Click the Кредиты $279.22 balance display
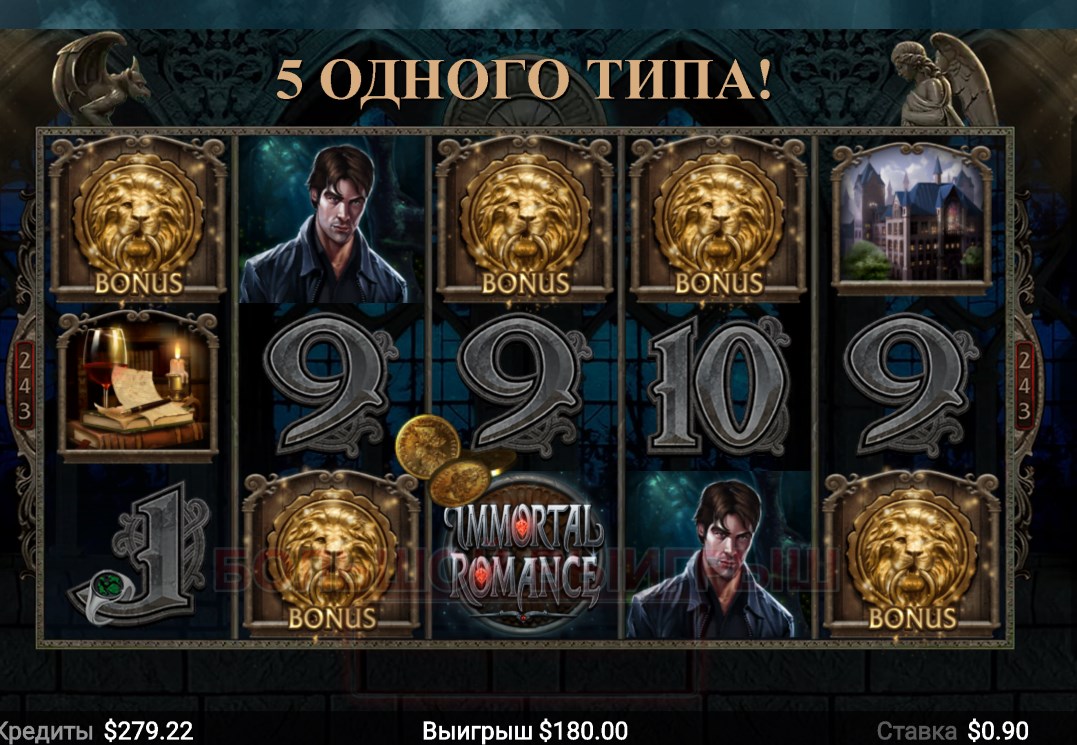 (96, 730)
